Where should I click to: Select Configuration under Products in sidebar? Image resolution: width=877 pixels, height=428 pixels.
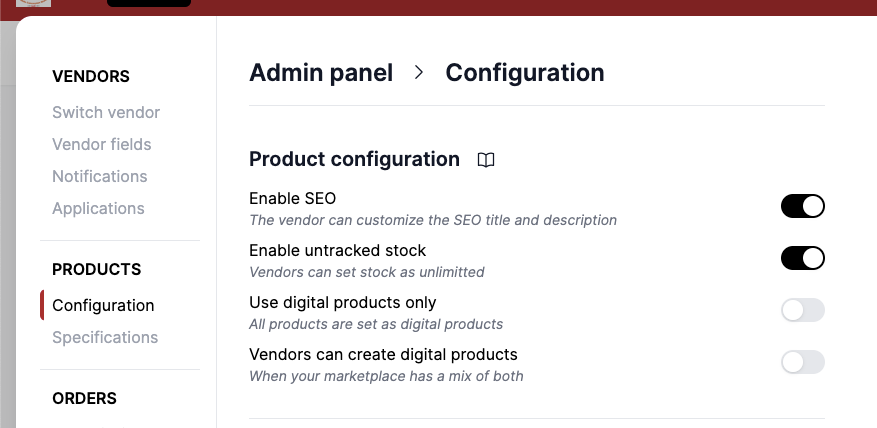pos(103,305)
